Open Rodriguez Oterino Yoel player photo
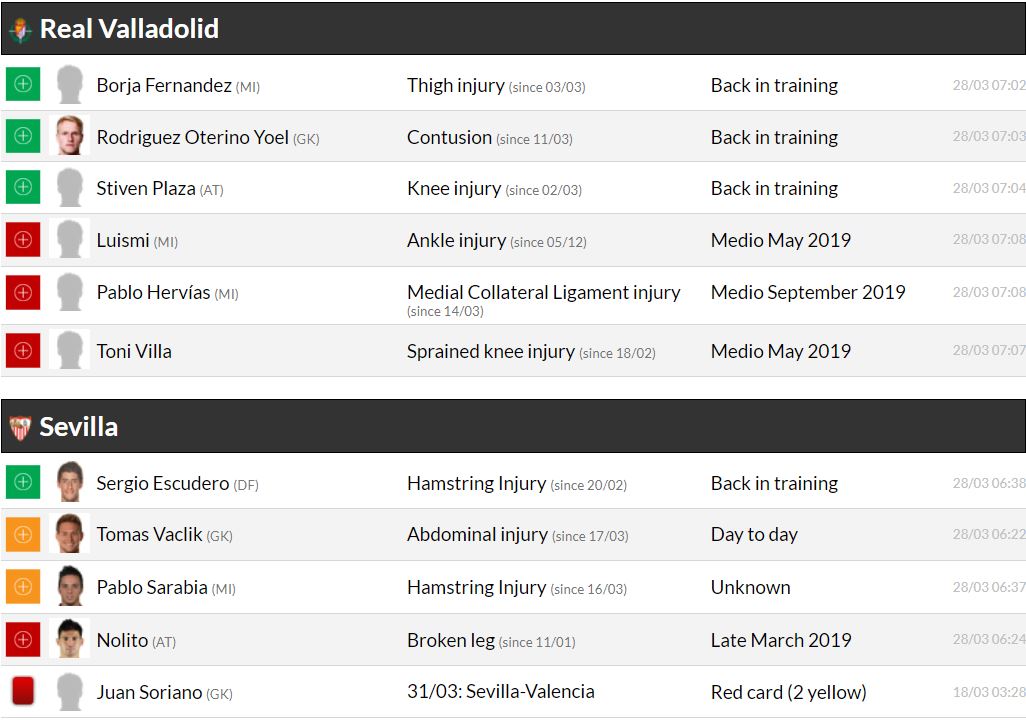 tap(70, 137)
